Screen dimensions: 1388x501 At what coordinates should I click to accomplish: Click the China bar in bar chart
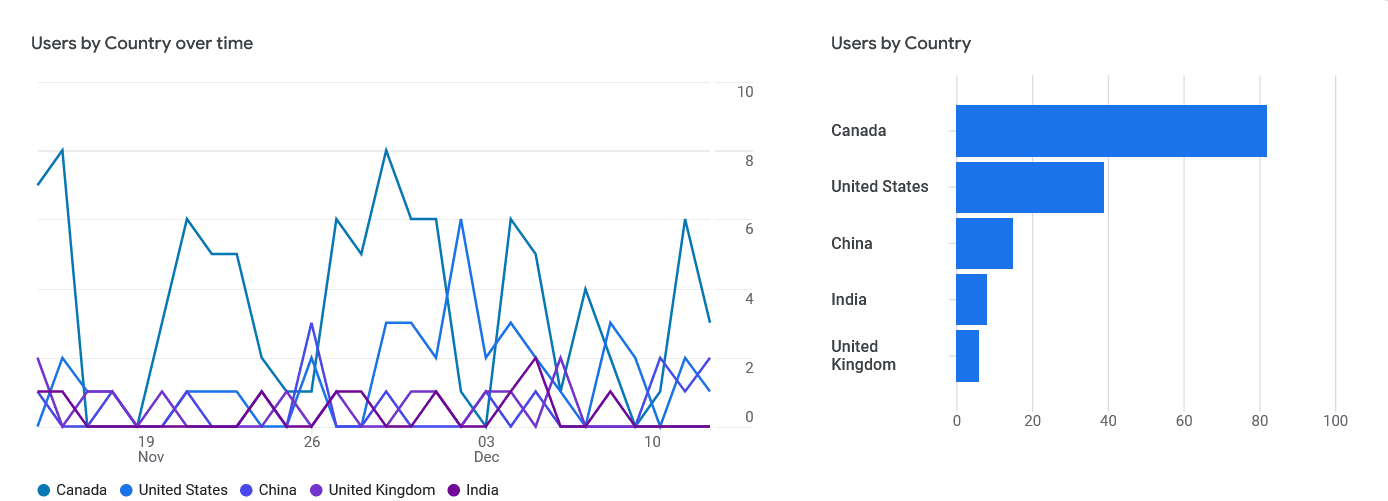coord(985,243)
